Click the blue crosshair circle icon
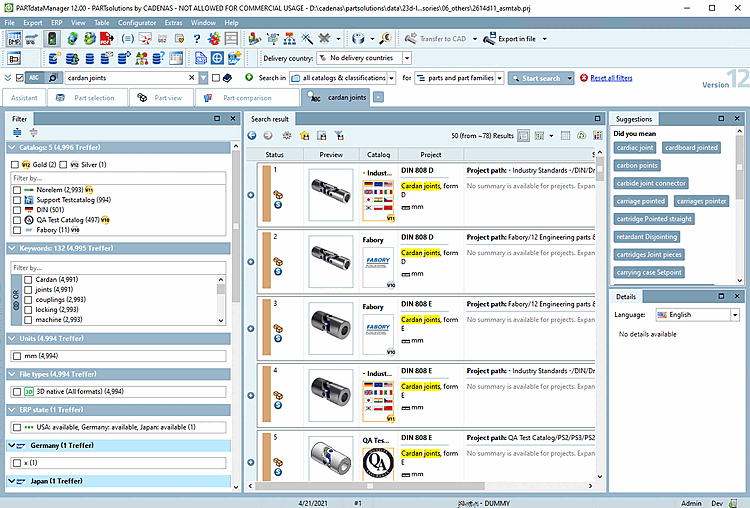This screenshot has height=508, width=750. [217, 58]
